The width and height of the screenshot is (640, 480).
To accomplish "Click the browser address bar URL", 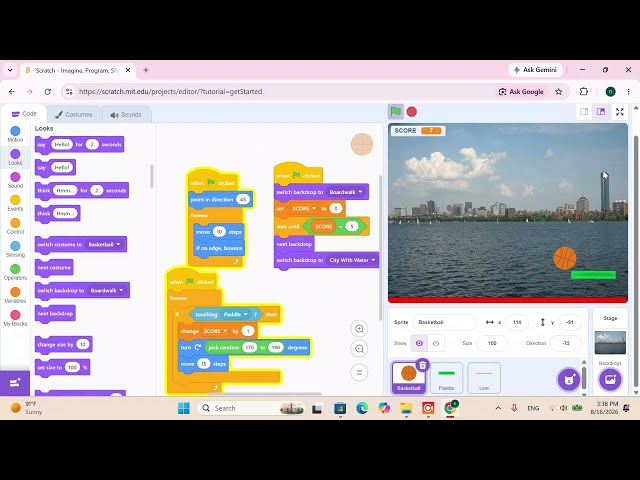I will tap(171, 91).
